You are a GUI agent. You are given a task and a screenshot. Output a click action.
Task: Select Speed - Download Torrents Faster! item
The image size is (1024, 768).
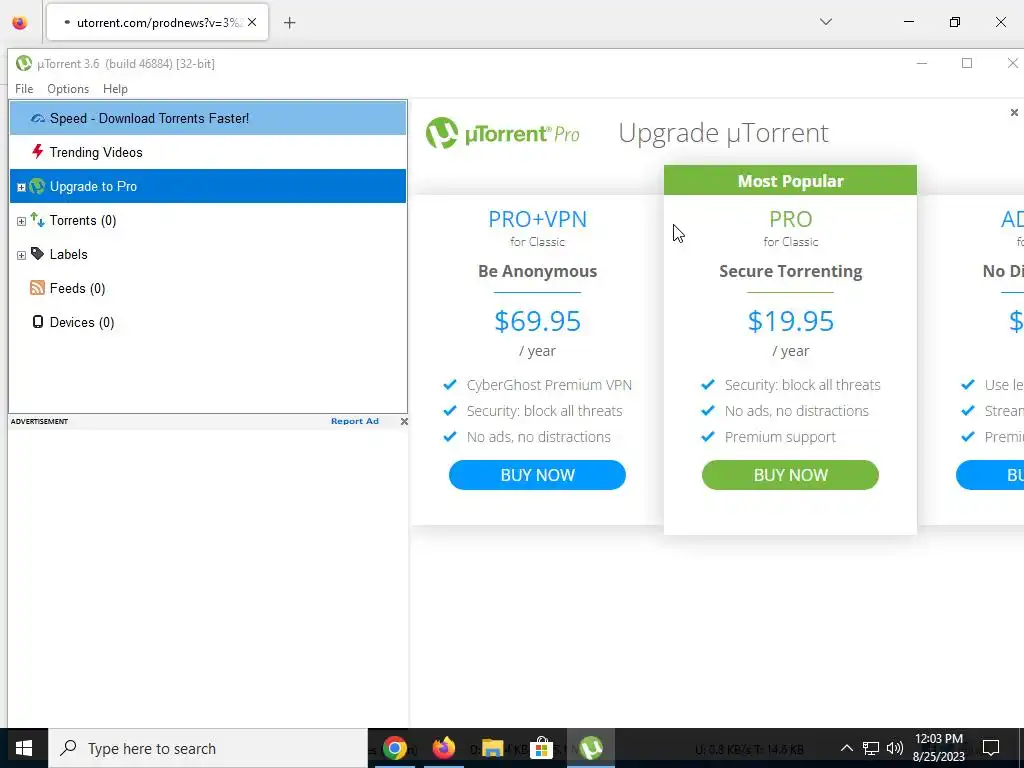click(x=208, y=118)
